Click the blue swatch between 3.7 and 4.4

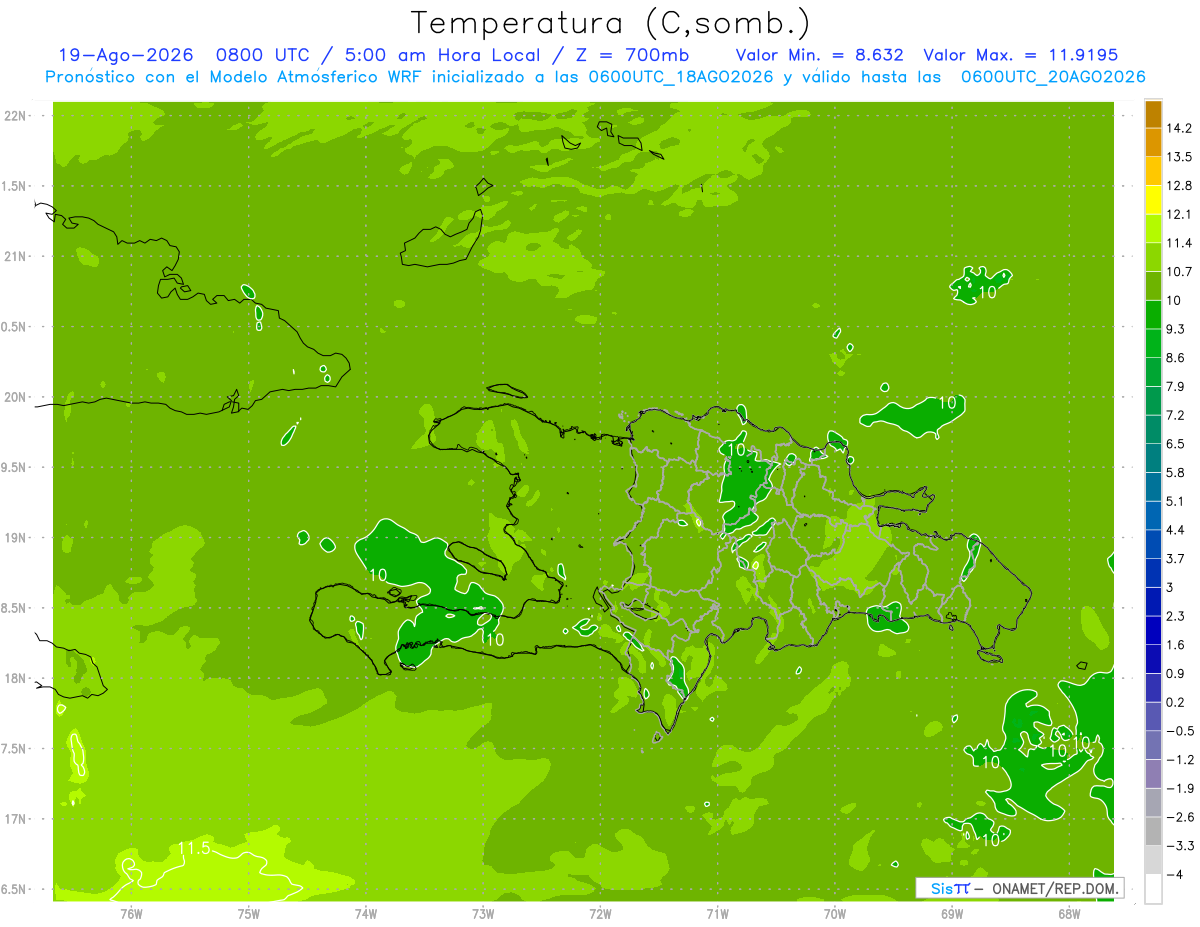point(1153,543)
